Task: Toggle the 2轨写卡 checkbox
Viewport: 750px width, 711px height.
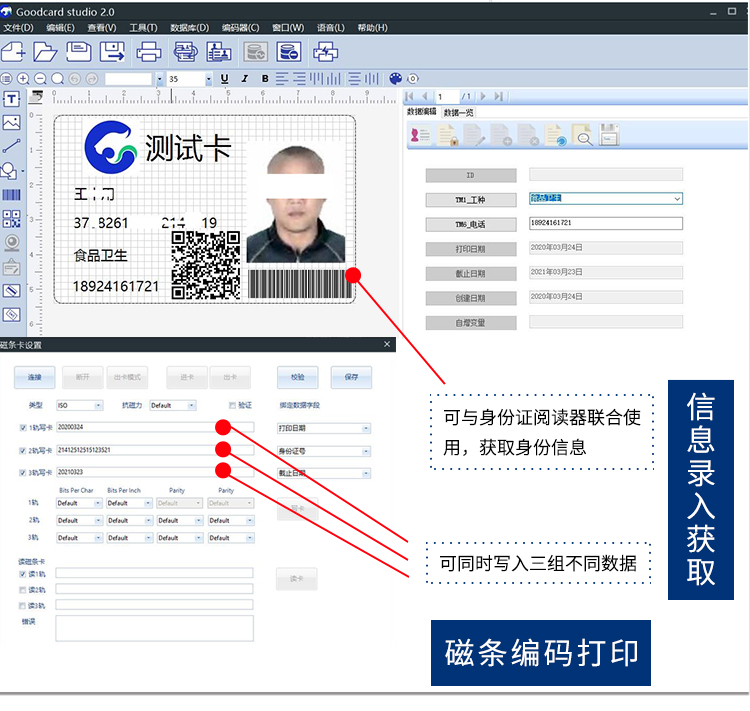Action: (22, 451)
